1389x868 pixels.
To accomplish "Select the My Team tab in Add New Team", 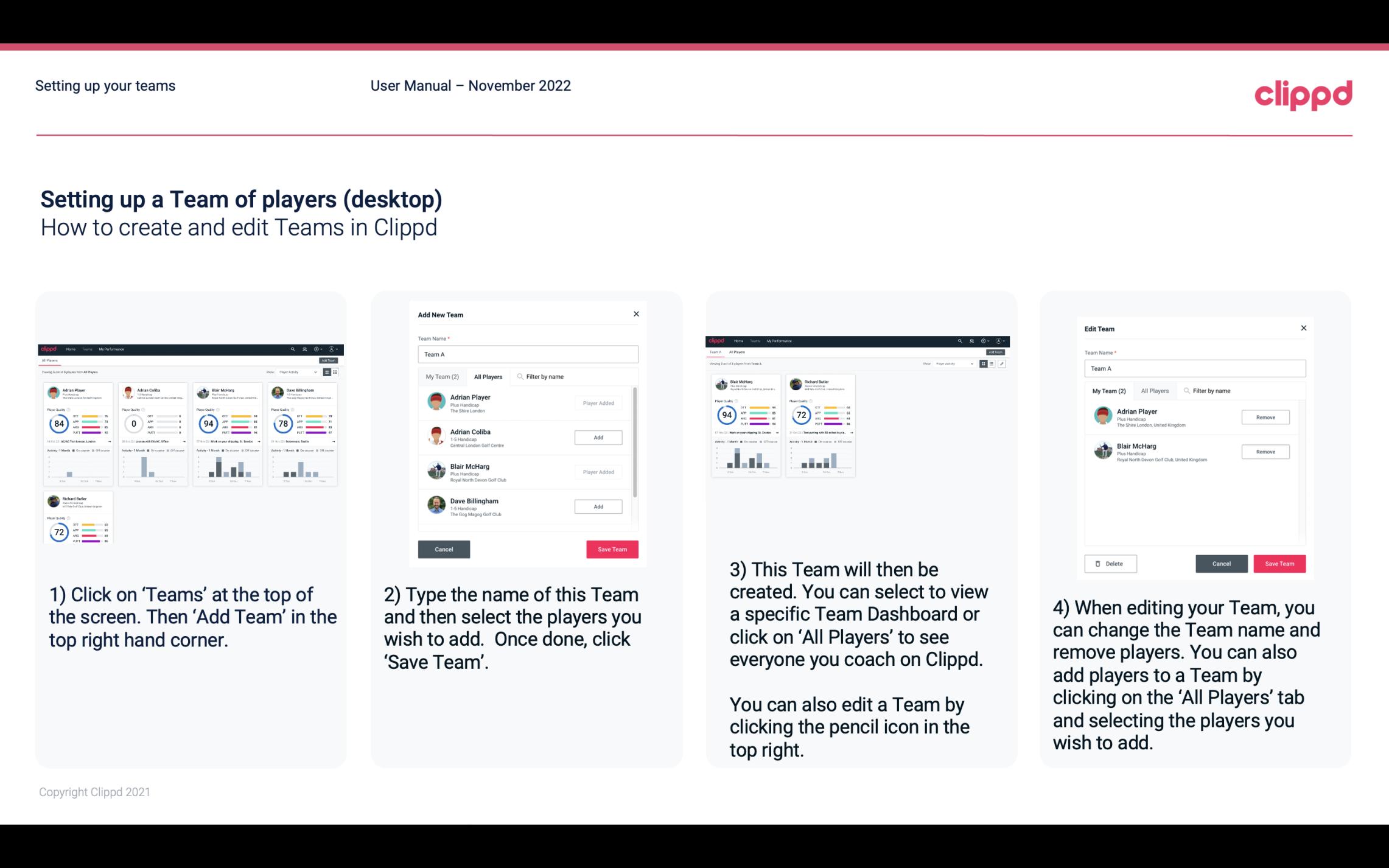I will pos(441,376).
